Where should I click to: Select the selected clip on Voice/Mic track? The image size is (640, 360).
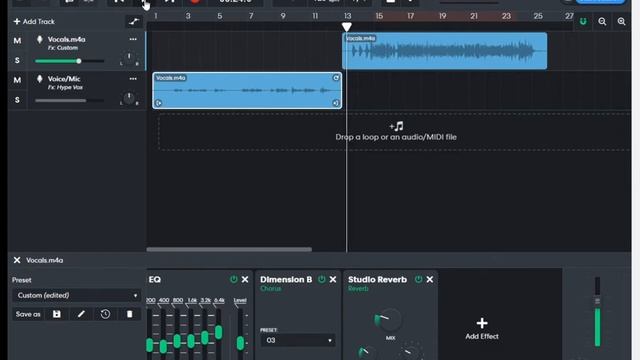click(247, 91)
